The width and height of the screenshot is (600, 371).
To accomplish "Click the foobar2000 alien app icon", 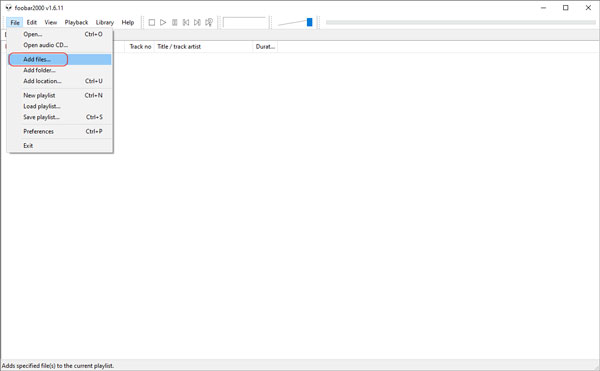I will pyautogui.click(x=8, y=8).
